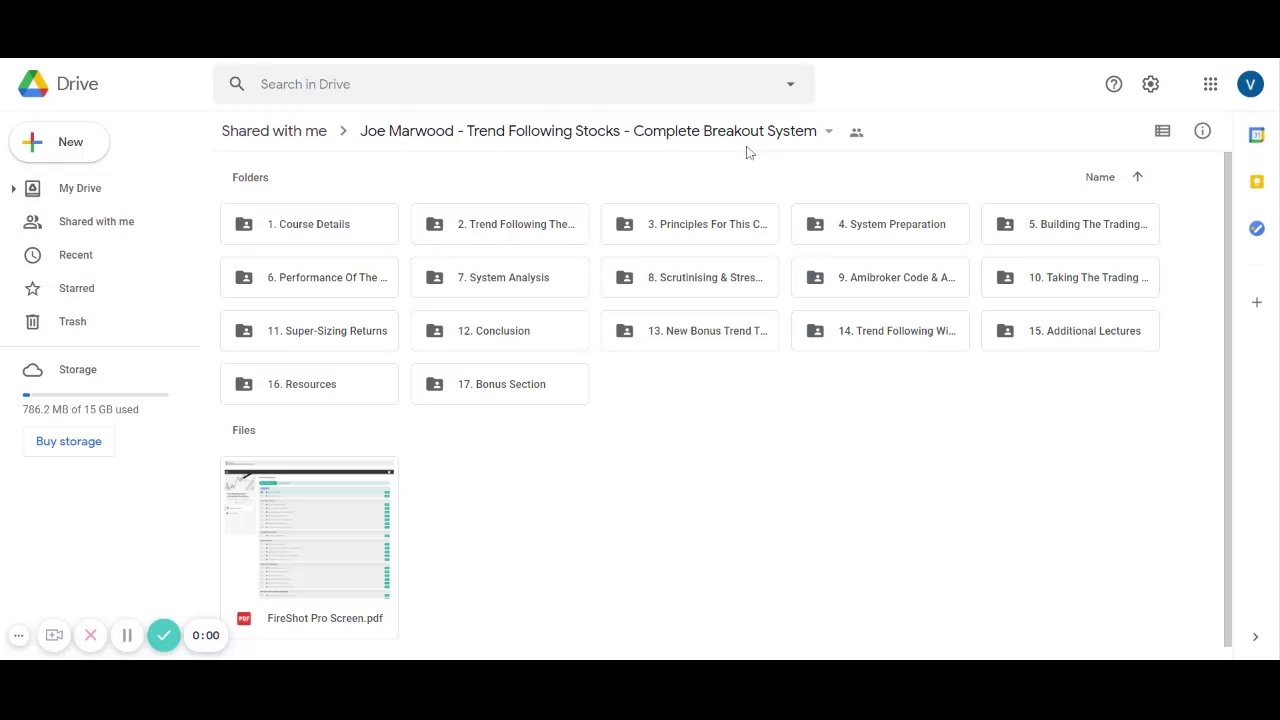Open Starred in sidebar

pyautogui.click(x=76, y=288)
